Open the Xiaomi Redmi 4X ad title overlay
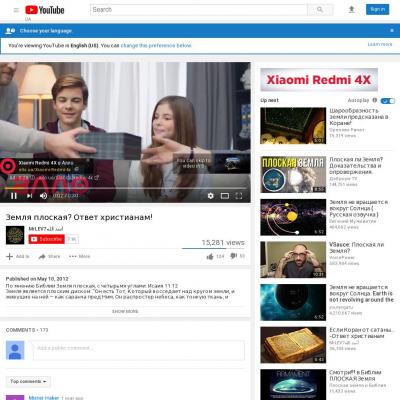 point(46,163)
